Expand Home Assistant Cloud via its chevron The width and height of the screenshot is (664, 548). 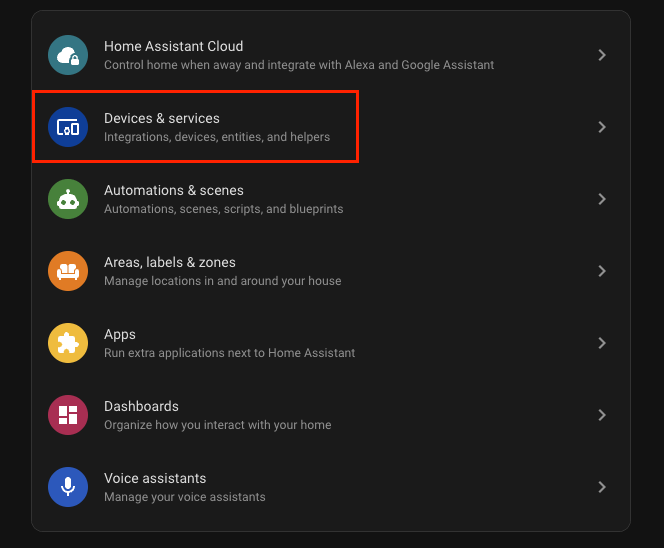(x=602, y=55)
